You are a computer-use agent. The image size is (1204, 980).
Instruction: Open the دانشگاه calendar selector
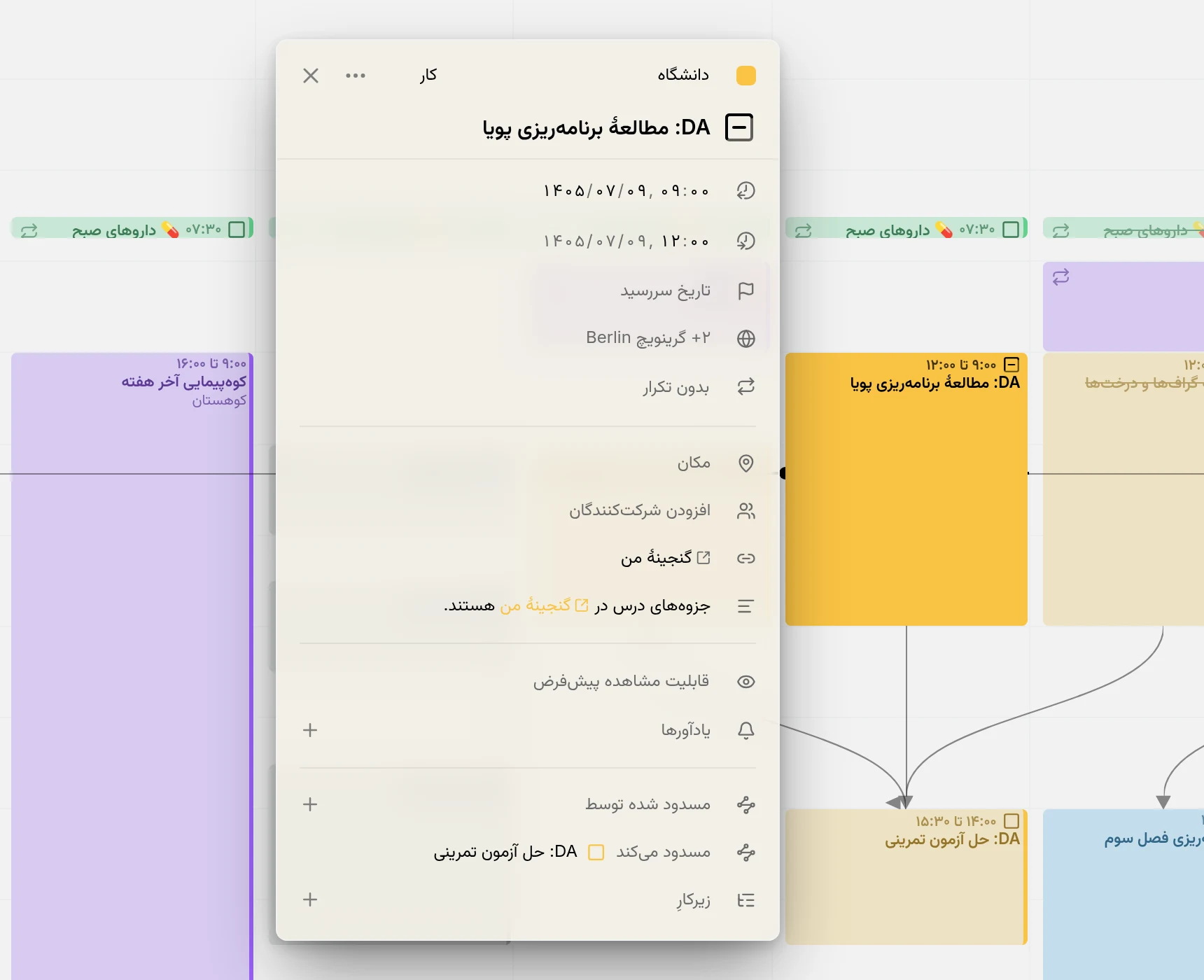click(683, 75)
